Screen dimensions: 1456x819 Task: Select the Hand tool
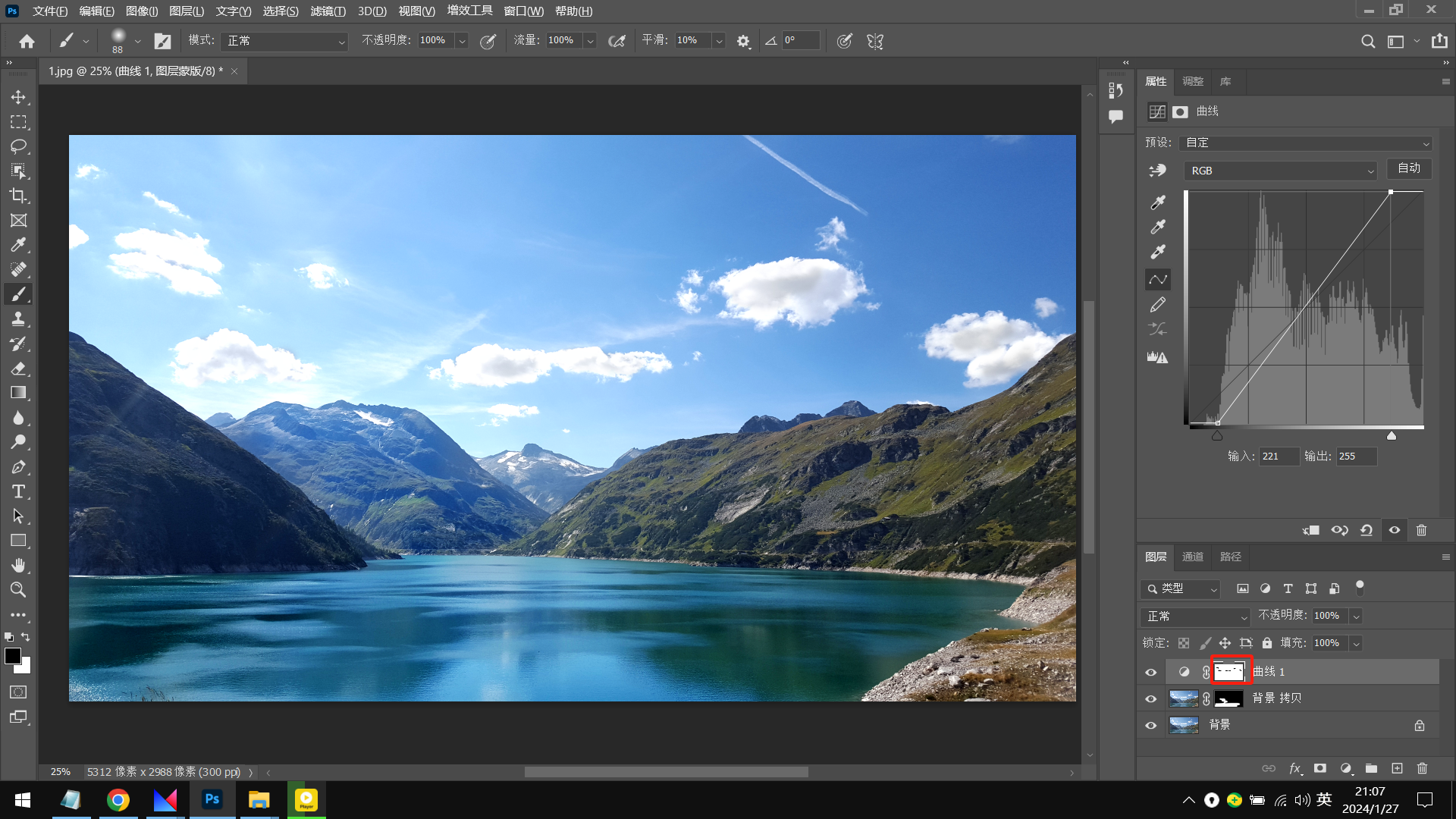coord(18,566)
